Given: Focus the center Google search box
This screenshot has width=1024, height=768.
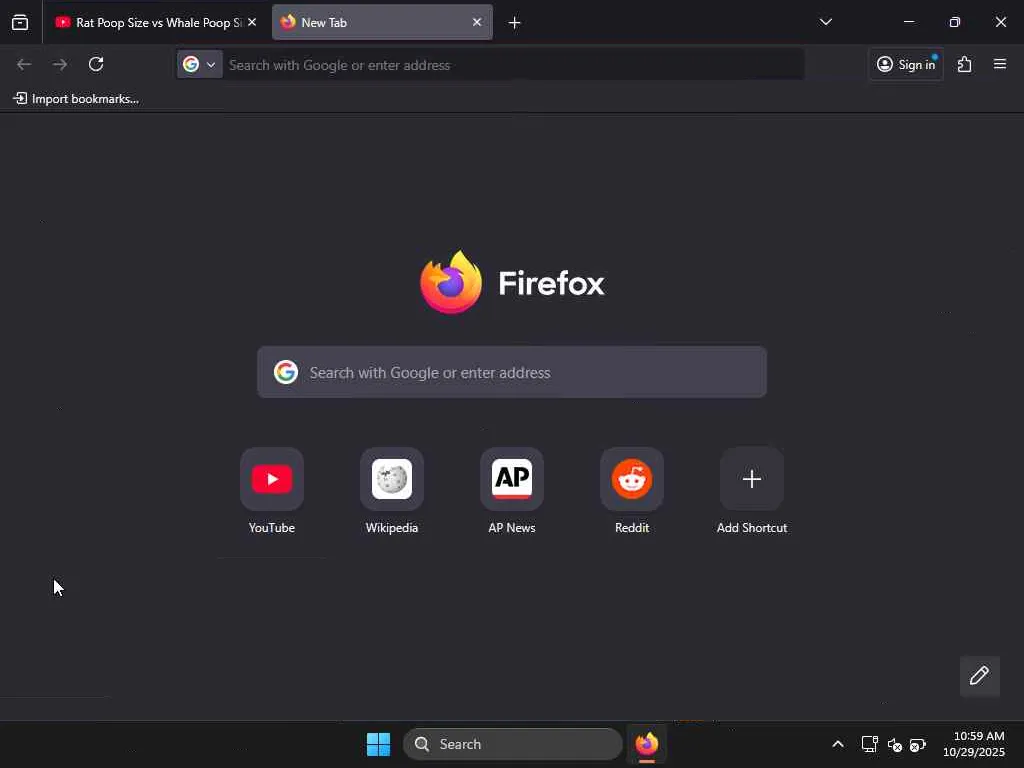Looking at the screenshot, I should pyautogui.click(x=512, y=372).
